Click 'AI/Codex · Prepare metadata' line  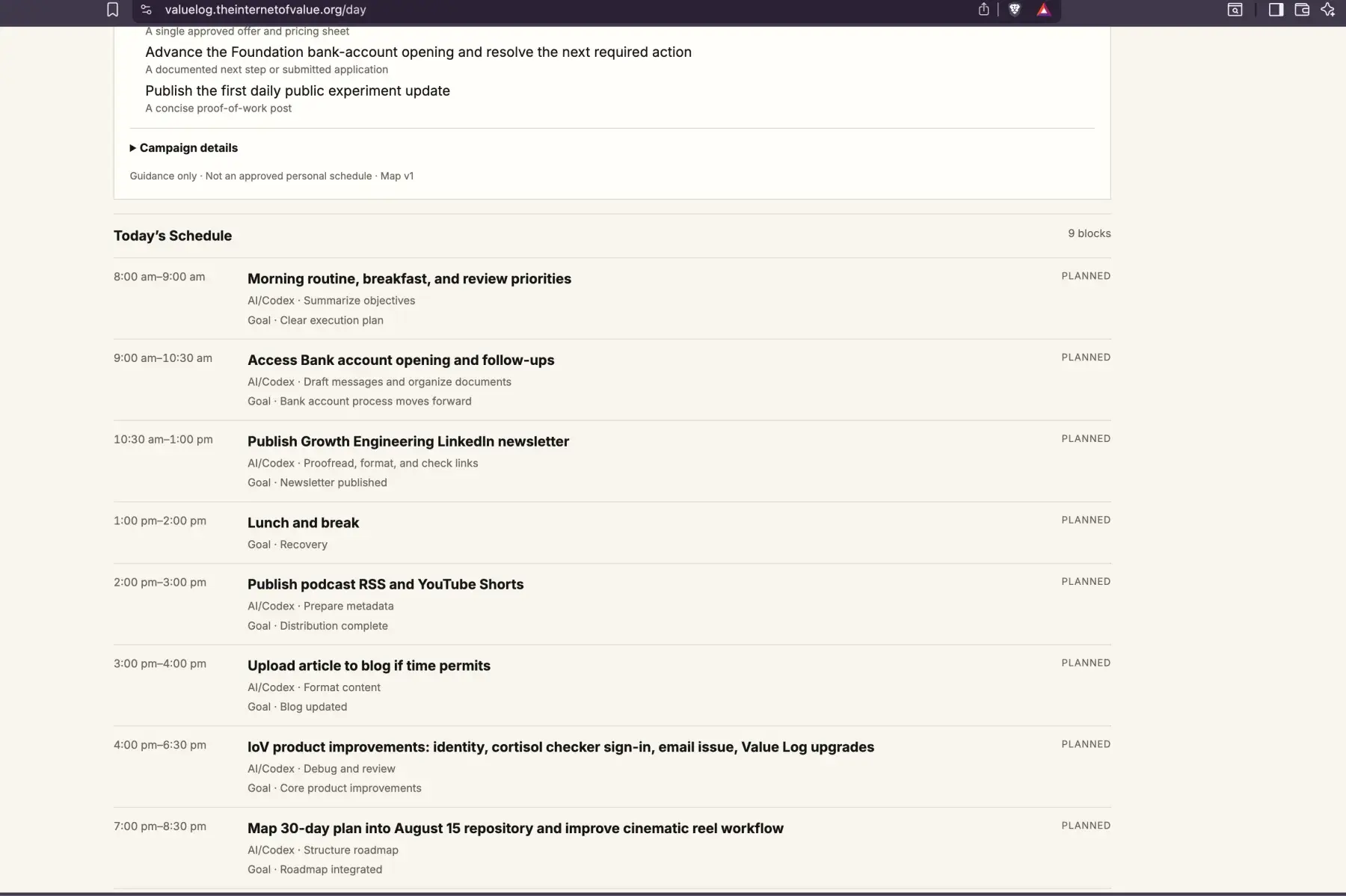(x=321, y=607)
